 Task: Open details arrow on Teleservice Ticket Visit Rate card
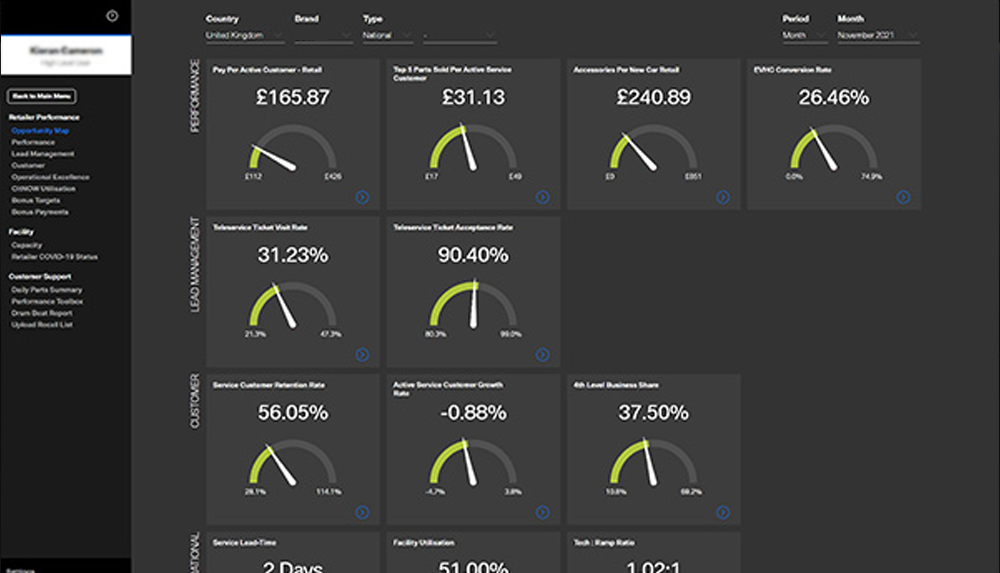(x=362, y=355)
